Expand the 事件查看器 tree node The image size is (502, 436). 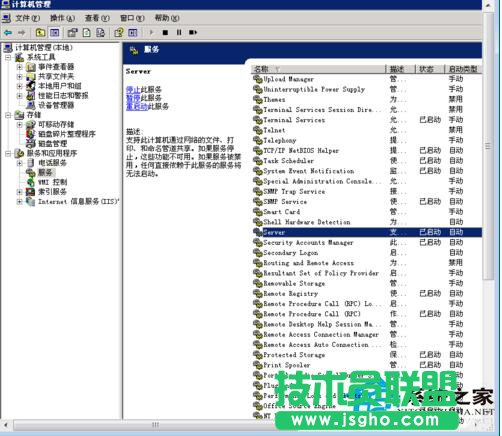tap(19, 67)
